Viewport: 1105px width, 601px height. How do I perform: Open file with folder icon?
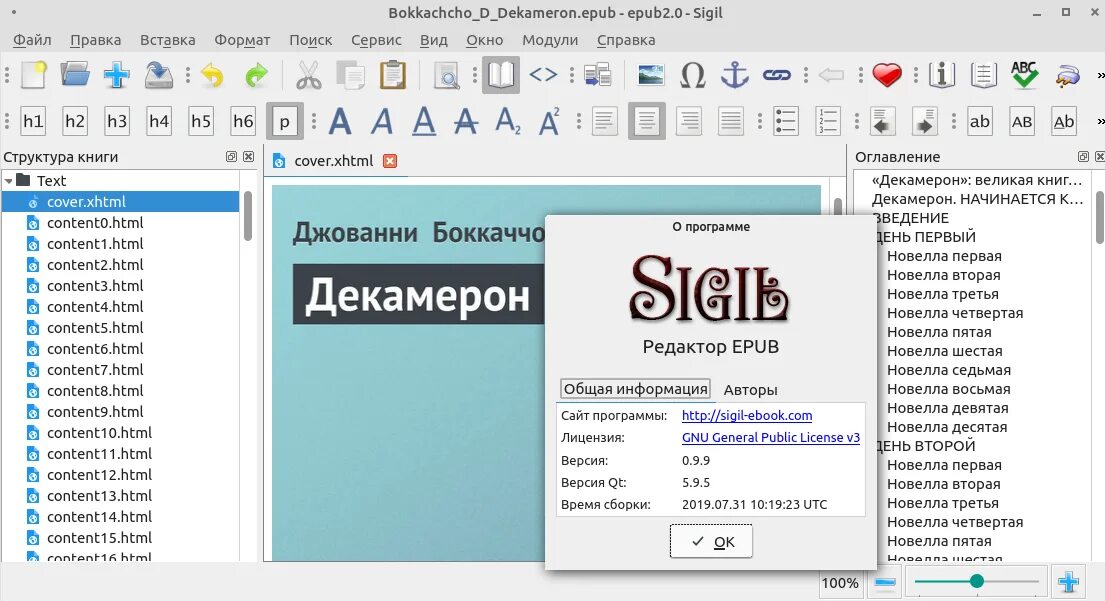(x=75, y=75)
